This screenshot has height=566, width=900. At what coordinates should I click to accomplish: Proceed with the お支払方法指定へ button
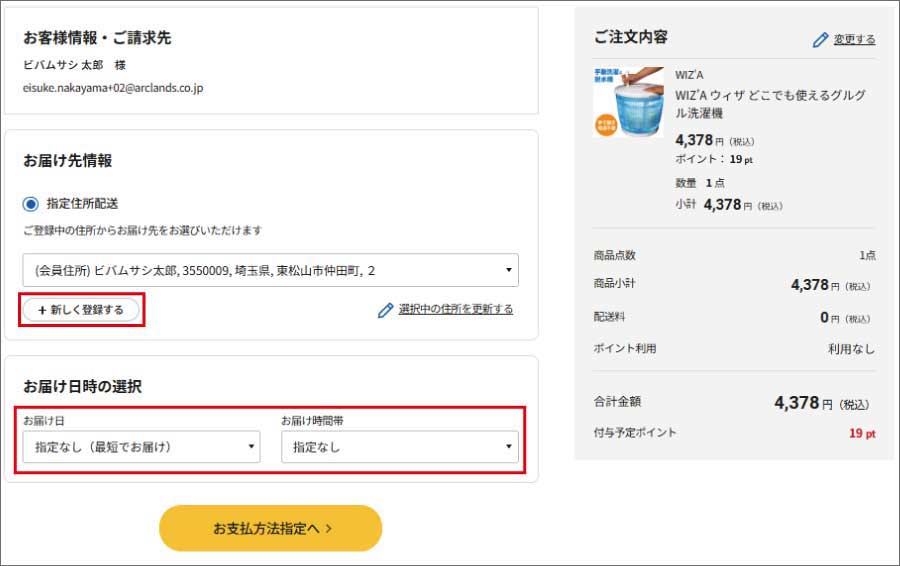point(270,528)
